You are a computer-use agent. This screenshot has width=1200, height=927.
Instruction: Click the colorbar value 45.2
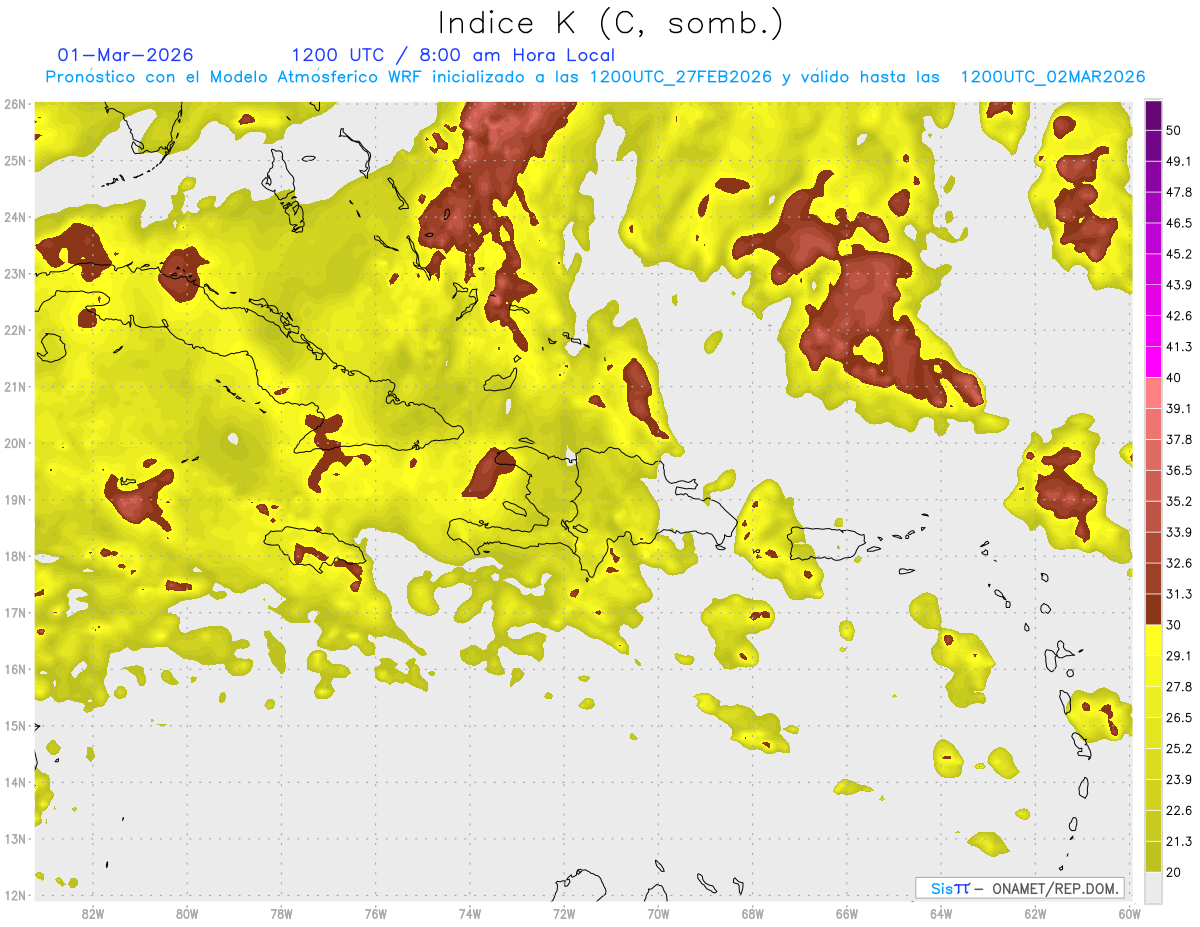coord(1179,254)
